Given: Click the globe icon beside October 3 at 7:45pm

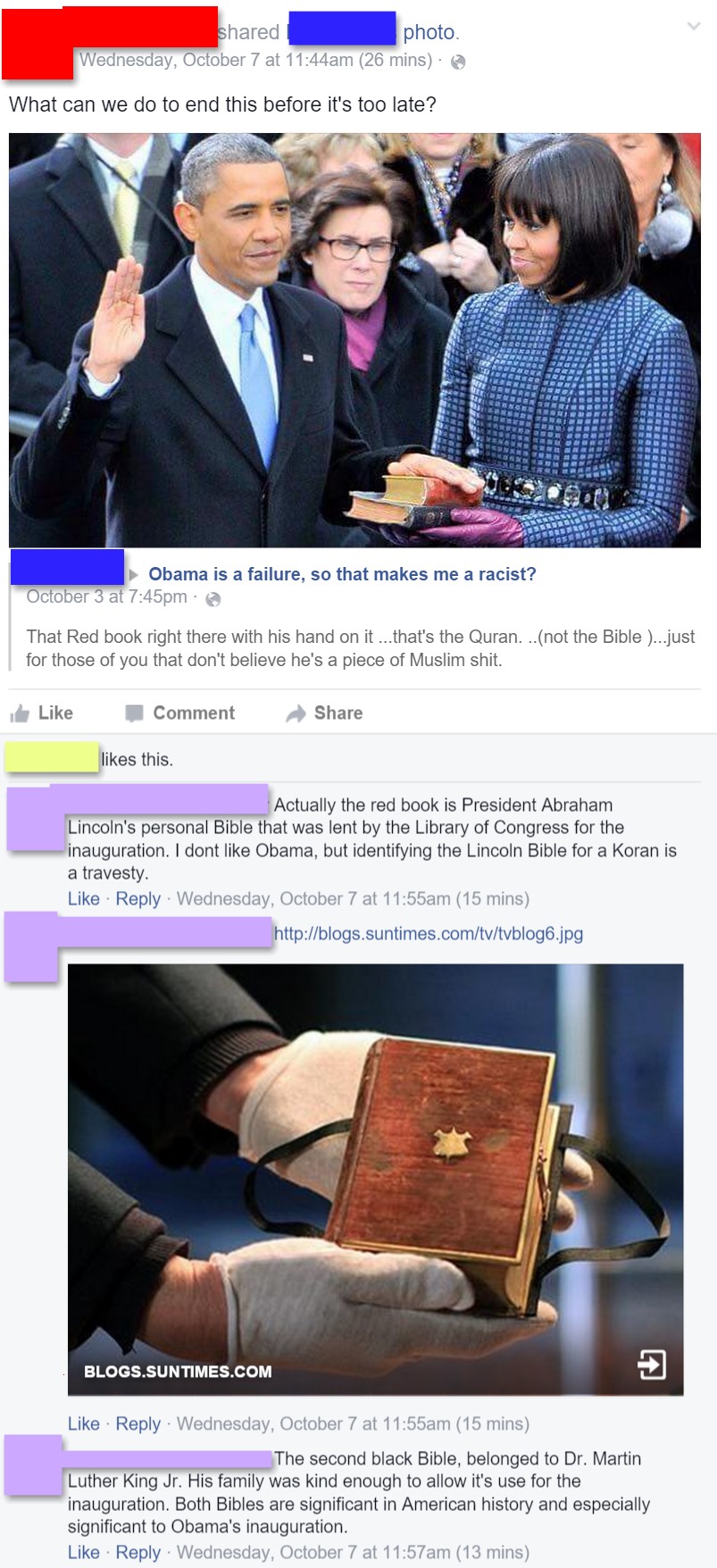Looking at the screenshot, I should point(213,599).
